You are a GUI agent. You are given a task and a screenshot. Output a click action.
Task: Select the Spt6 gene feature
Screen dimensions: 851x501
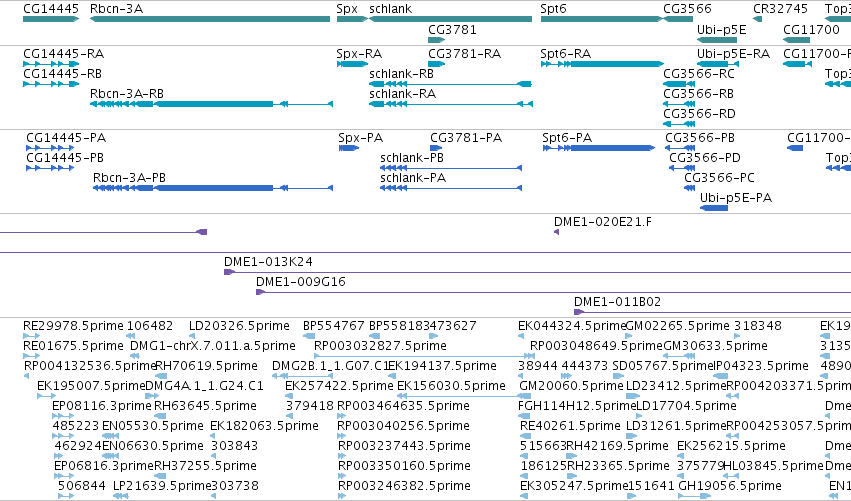point(601,19)
